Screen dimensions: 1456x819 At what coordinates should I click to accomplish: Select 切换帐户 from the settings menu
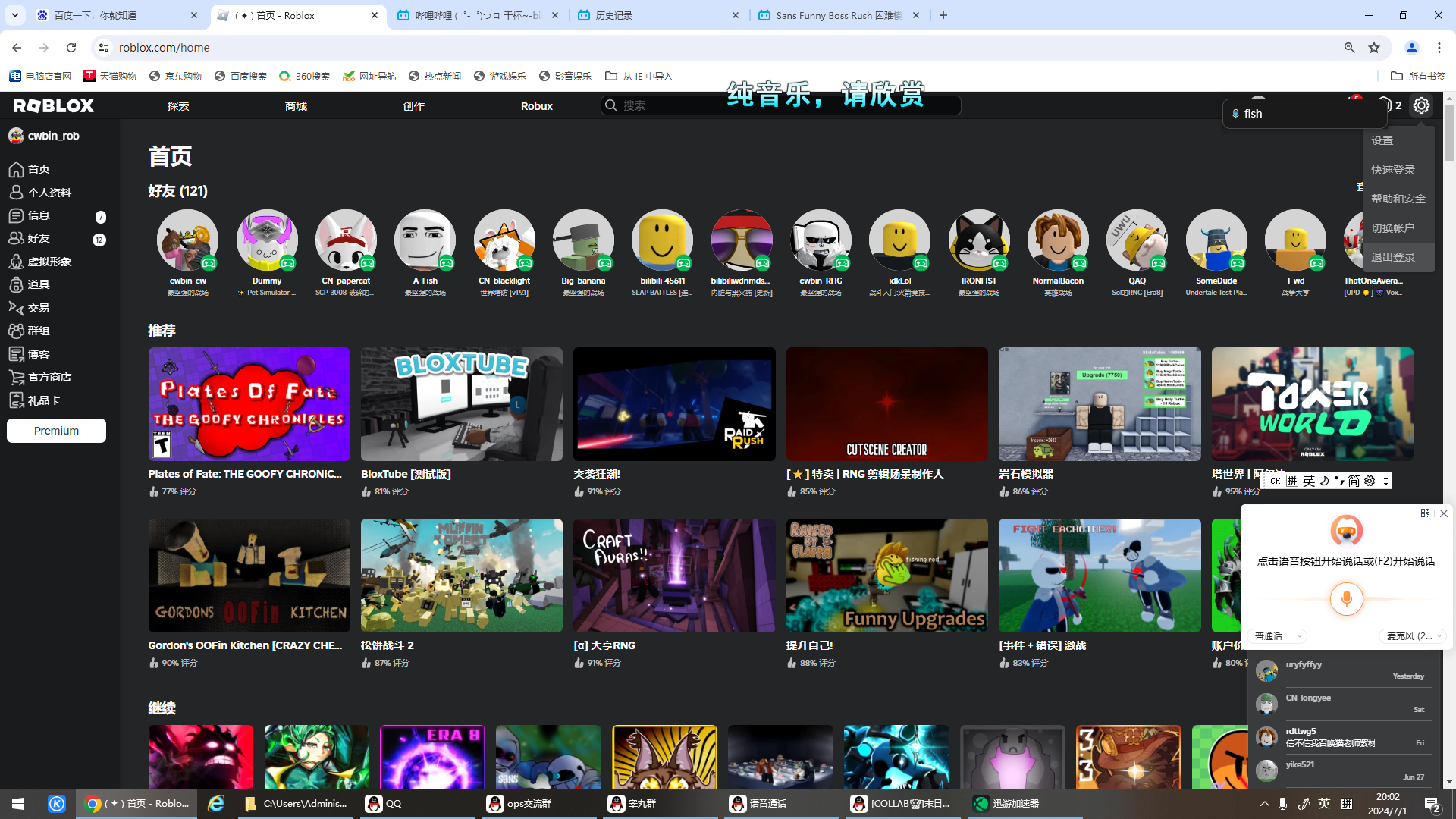(1398, 228)
